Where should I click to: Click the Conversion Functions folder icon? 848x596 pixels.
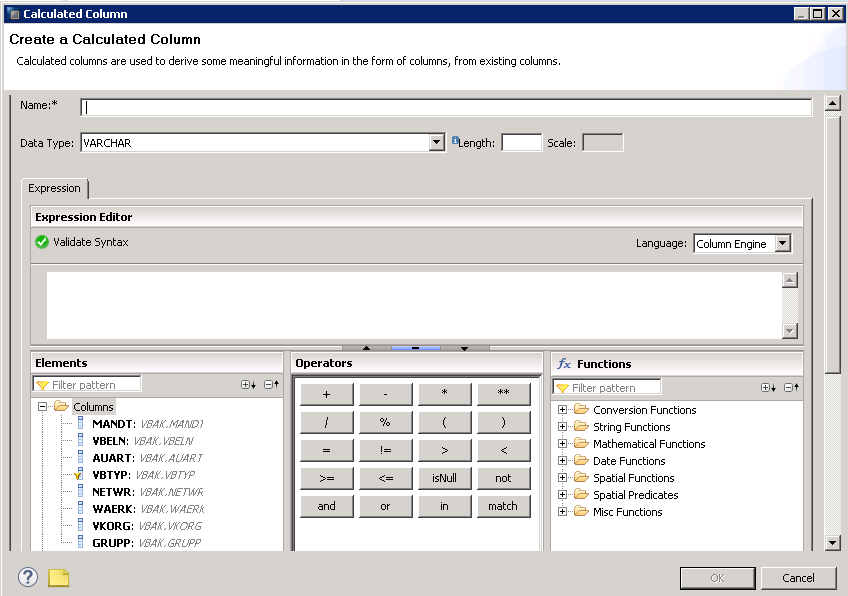pos(581,409)
